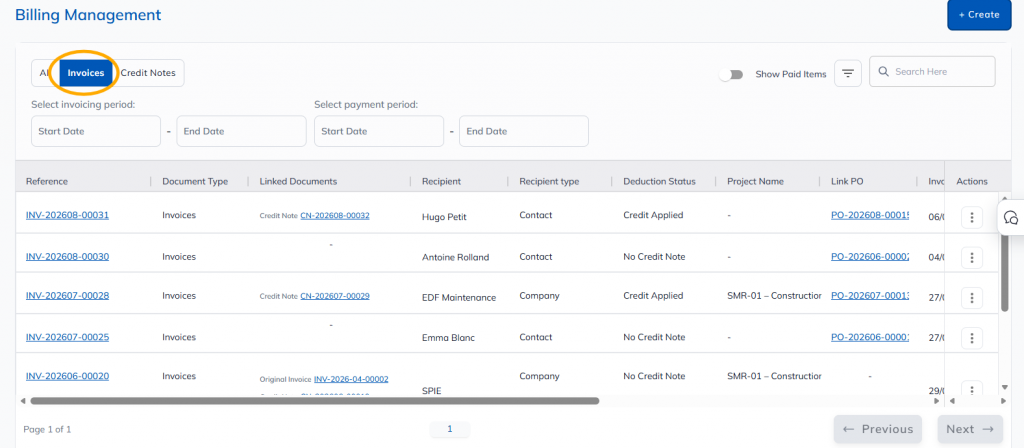
Task: Open purchase order link for EDF Maintenance
Action: [x=870, y=295]
